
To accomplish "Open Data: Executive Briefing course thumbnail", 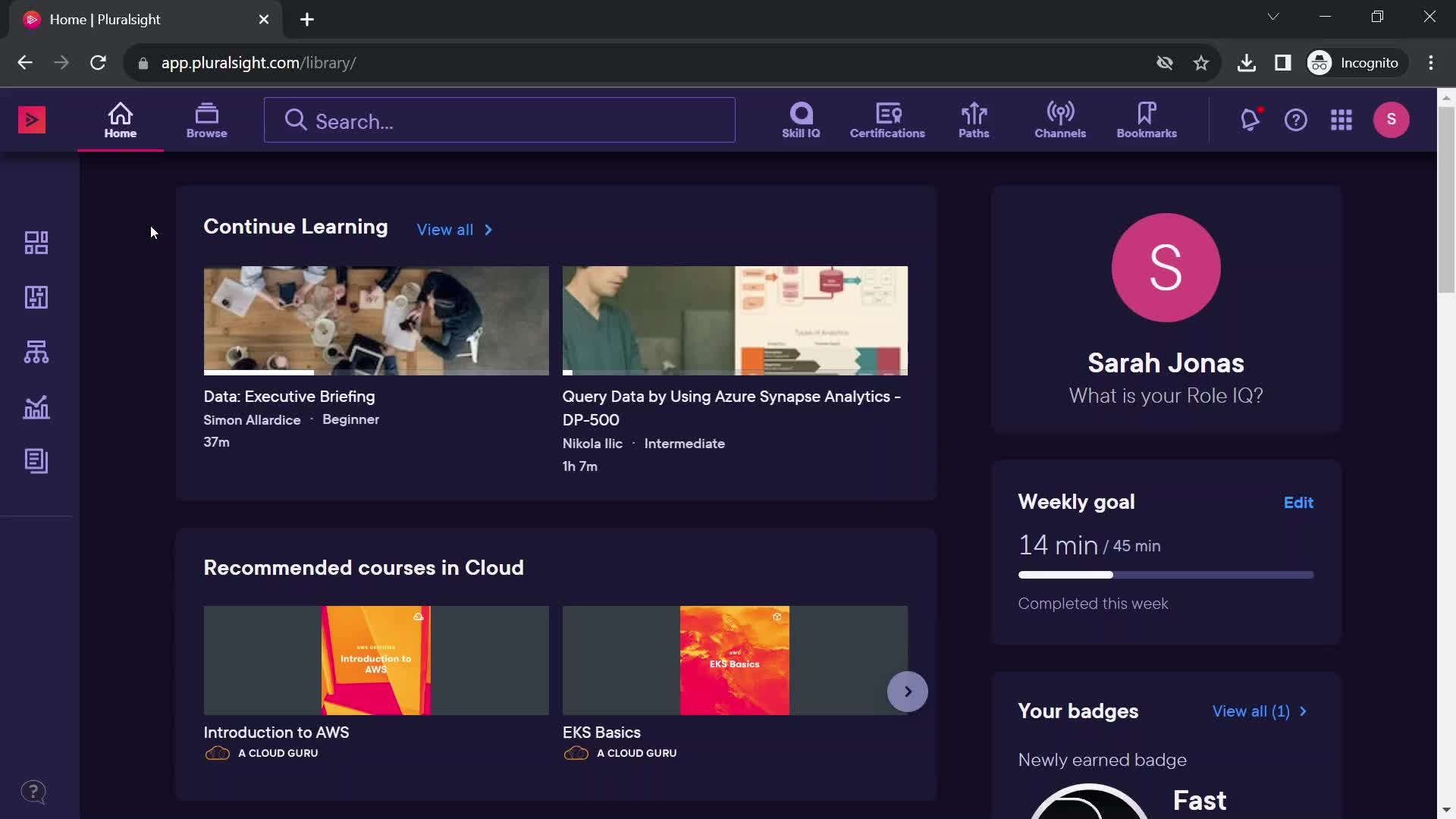I will pos(376,320).
